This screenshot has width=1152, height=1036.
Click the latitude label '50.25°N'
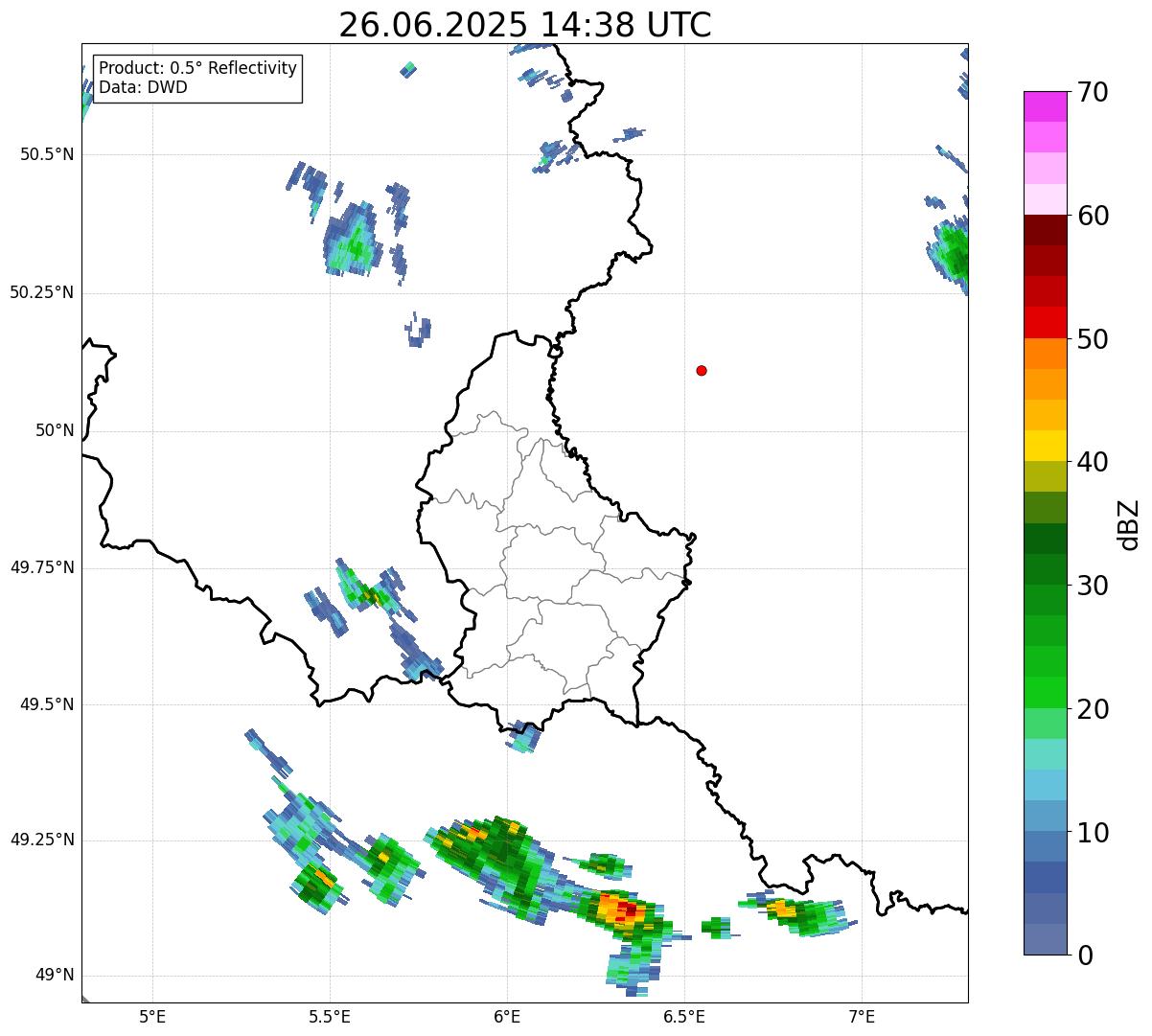pyautogui.click(x=42, y=292)
